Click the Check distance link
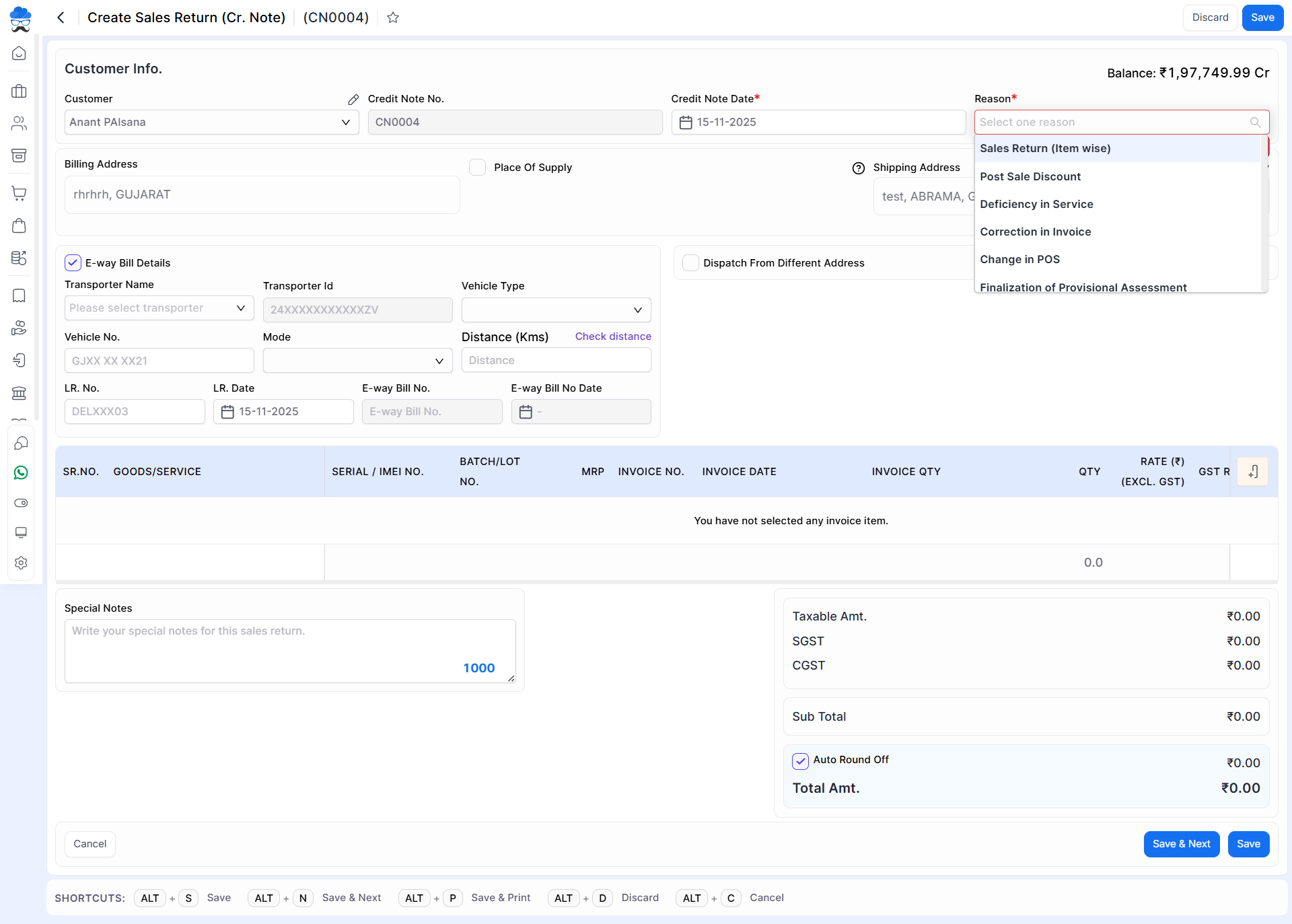Viewport: 1292px width, 924px height. pyautogui.click(x=612, y=336)
